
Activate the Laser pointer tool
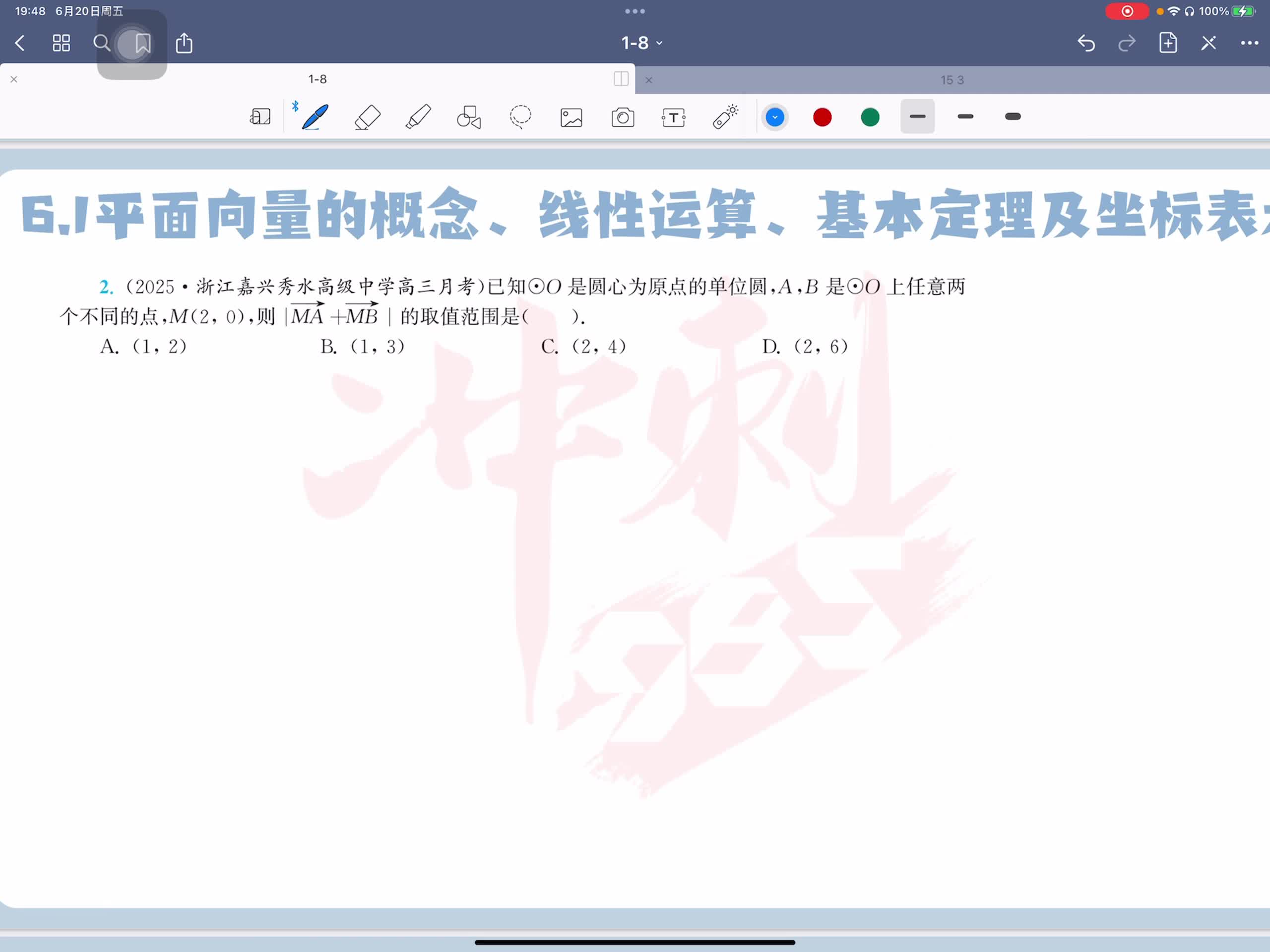point(725,117)
